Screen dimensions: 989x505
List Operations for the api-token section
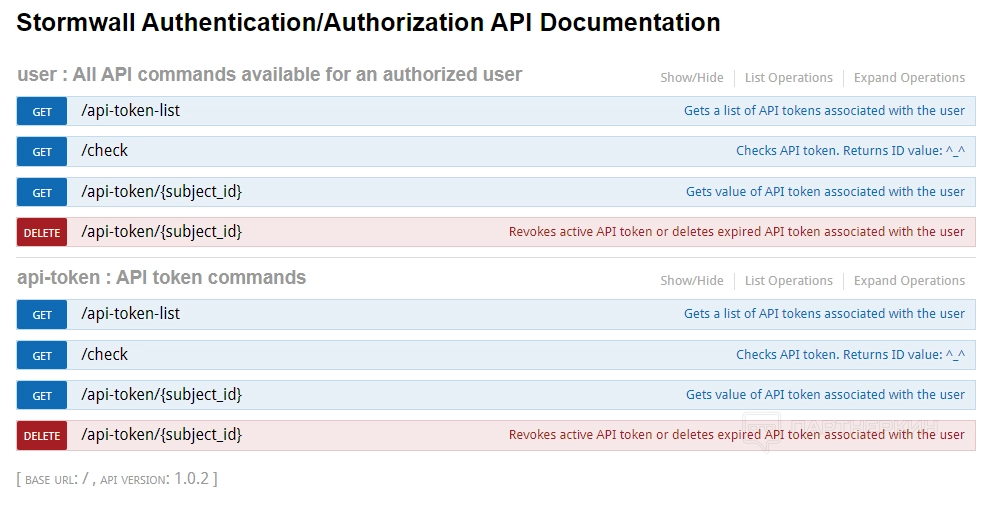click(x=788, y=281)
